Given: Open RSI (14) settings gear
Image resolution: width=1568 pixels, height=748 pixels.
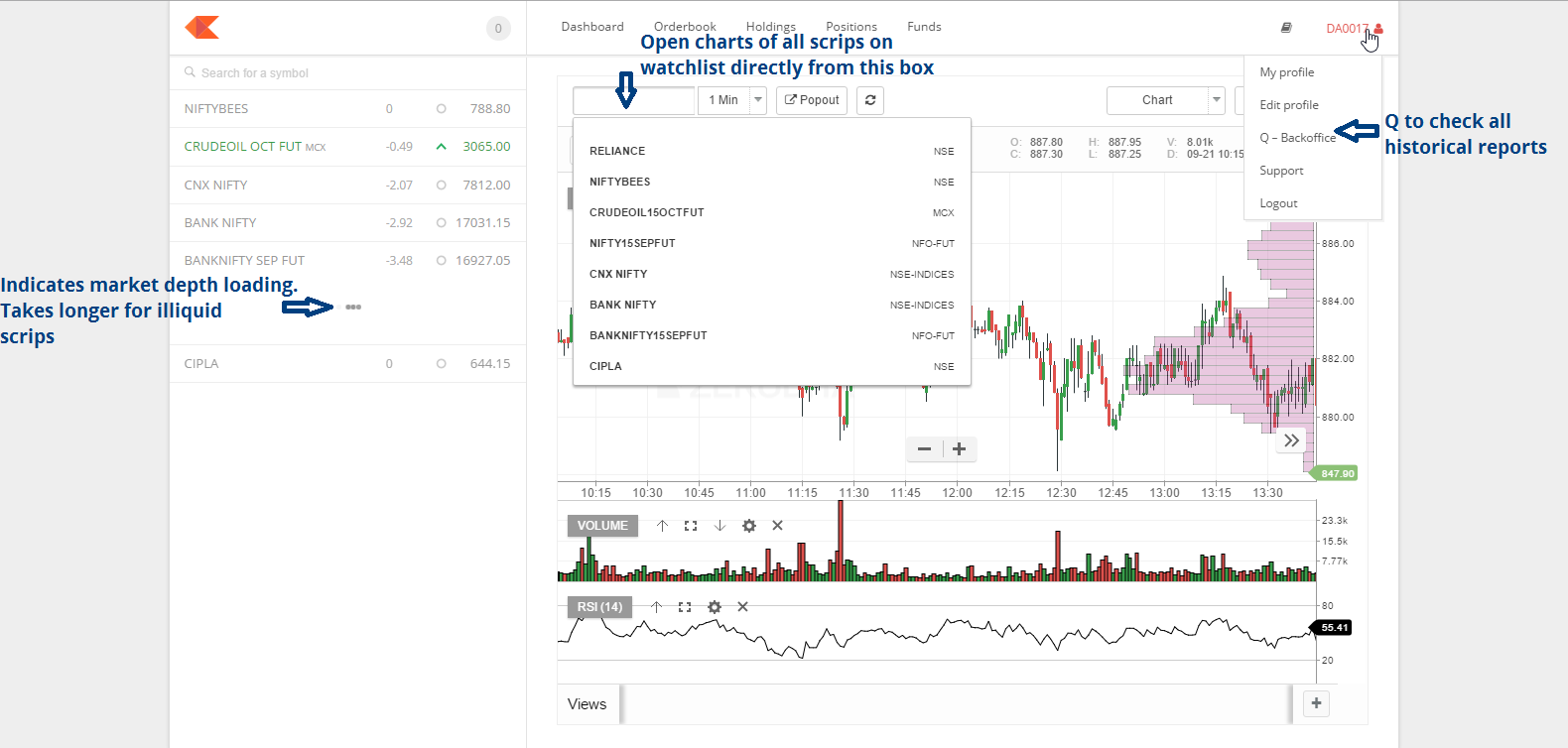Looking at the screenshot, I should coord(714,607).
